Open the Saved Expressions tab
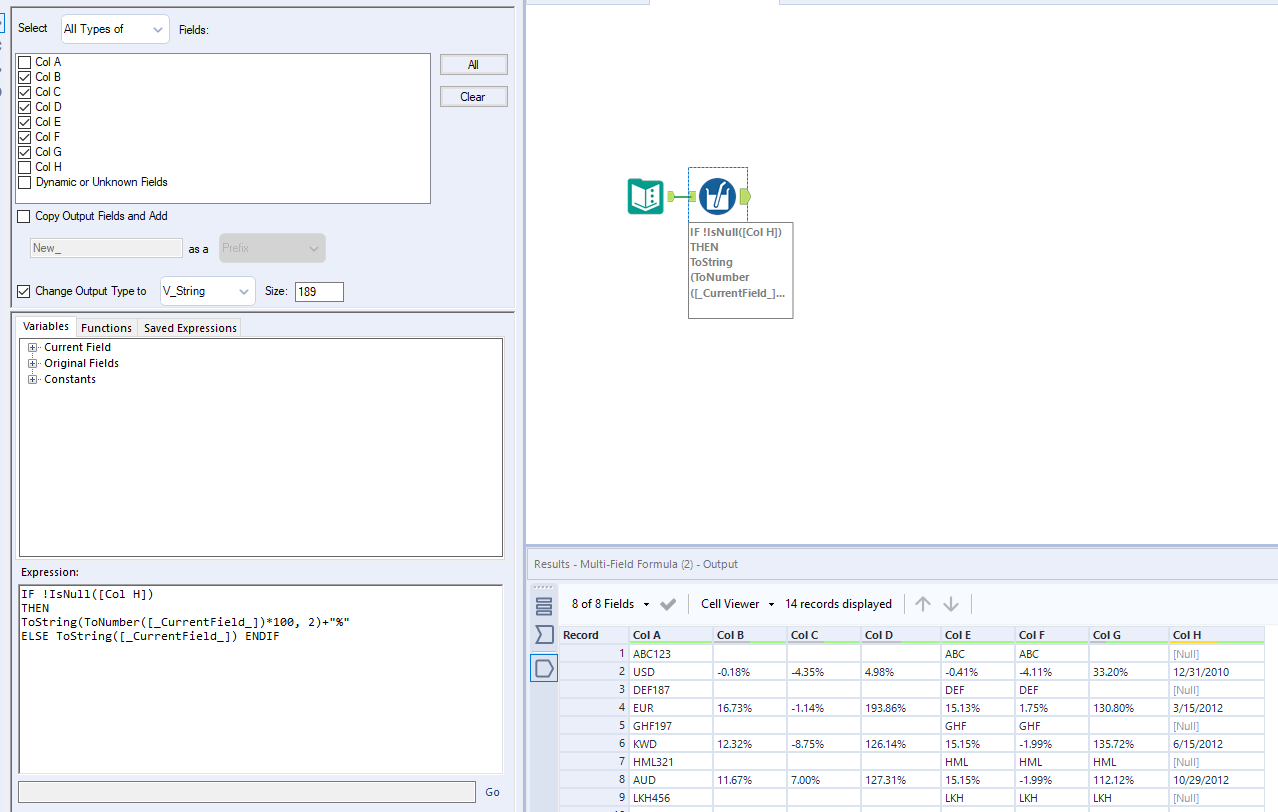The image size is (1278, 812). 189,327
